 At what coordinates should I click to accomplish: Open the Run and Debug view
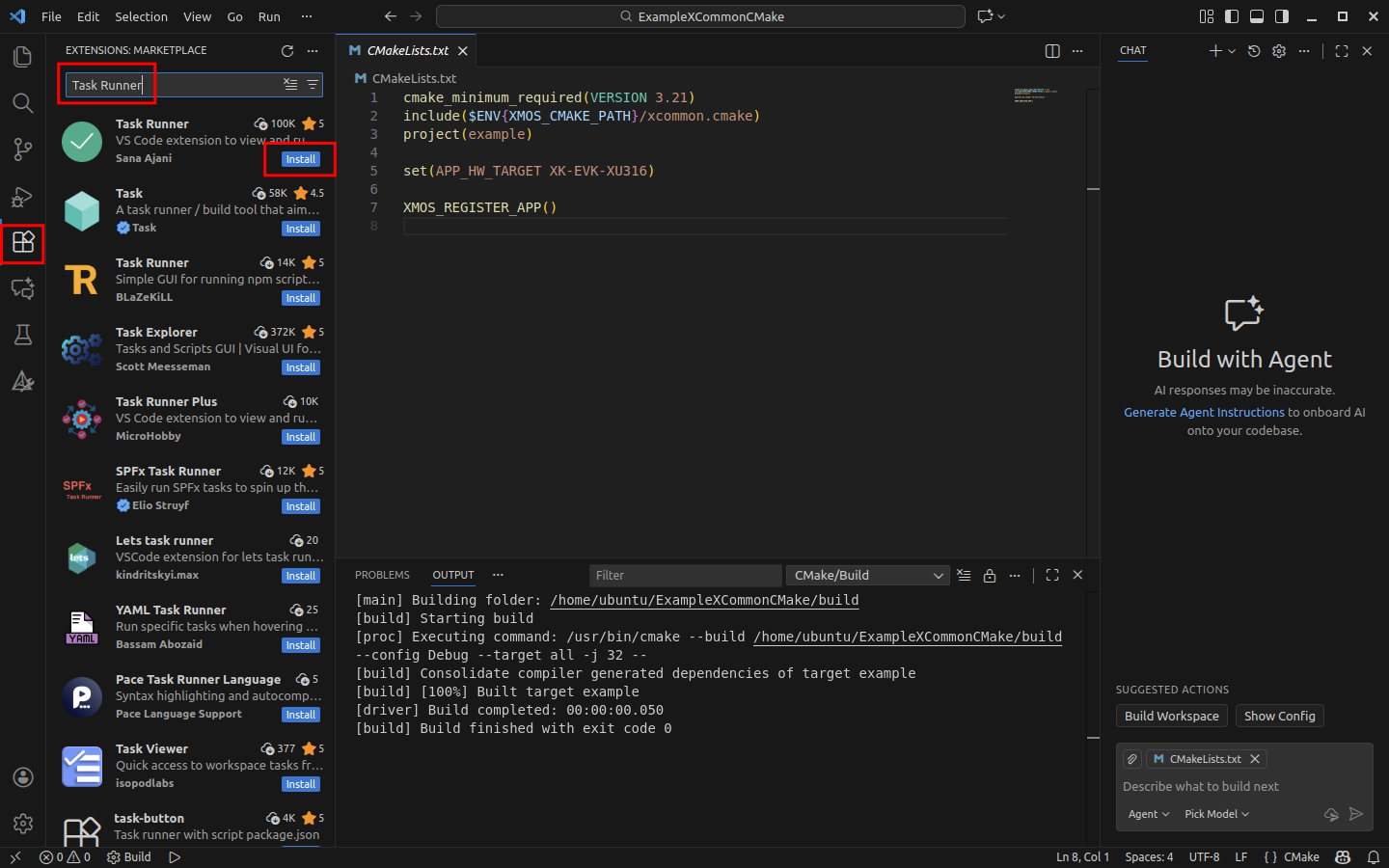point(23,197)
